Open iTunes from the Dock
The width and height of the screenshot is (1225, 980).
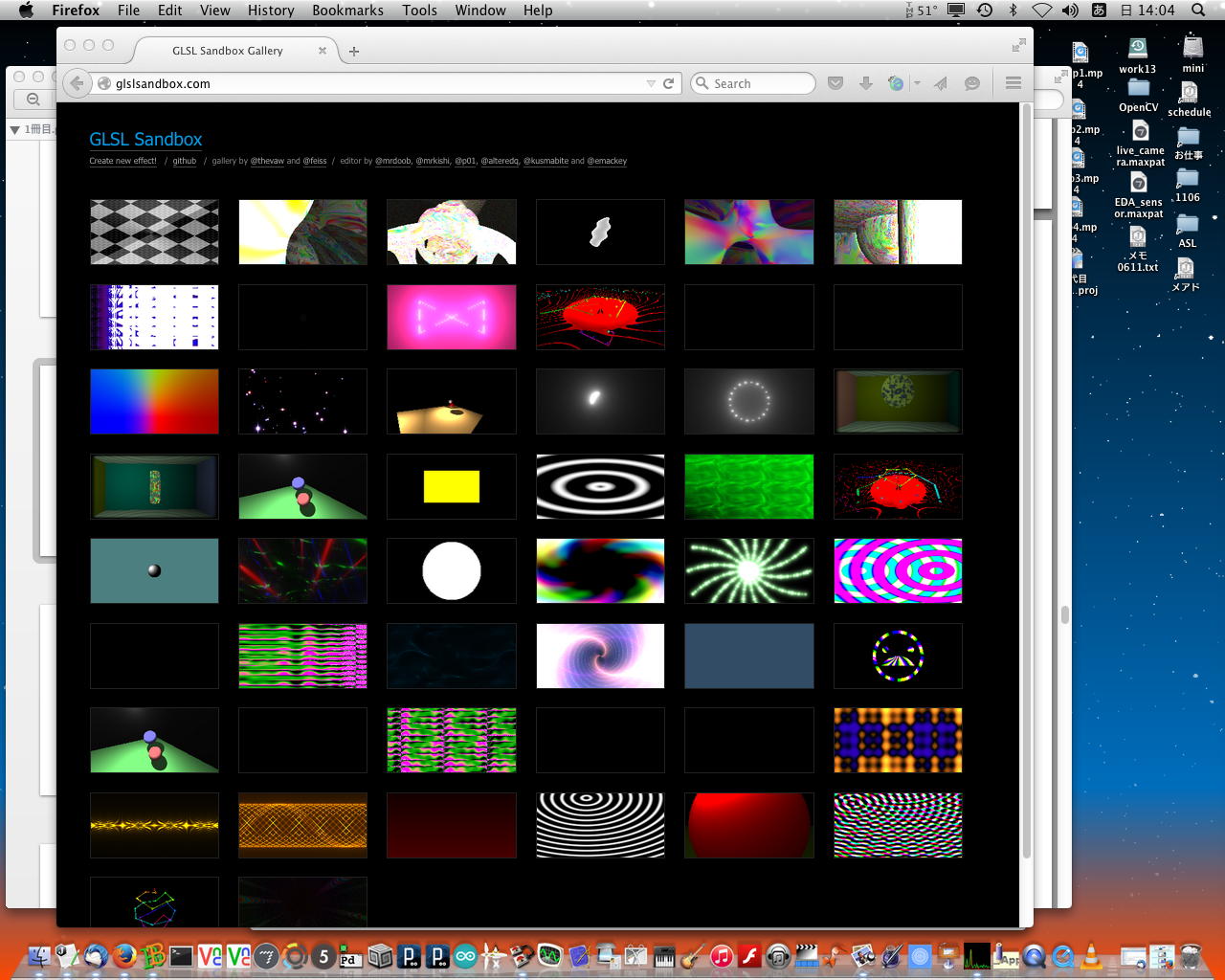click(722, 955)
